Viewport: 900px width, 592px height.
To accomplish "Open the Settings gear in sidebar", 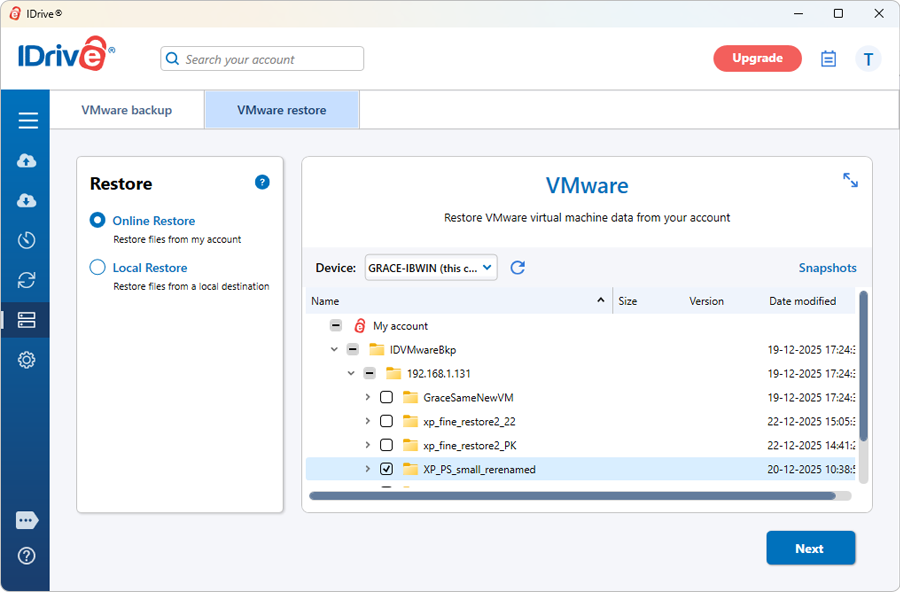I will 27,360.
